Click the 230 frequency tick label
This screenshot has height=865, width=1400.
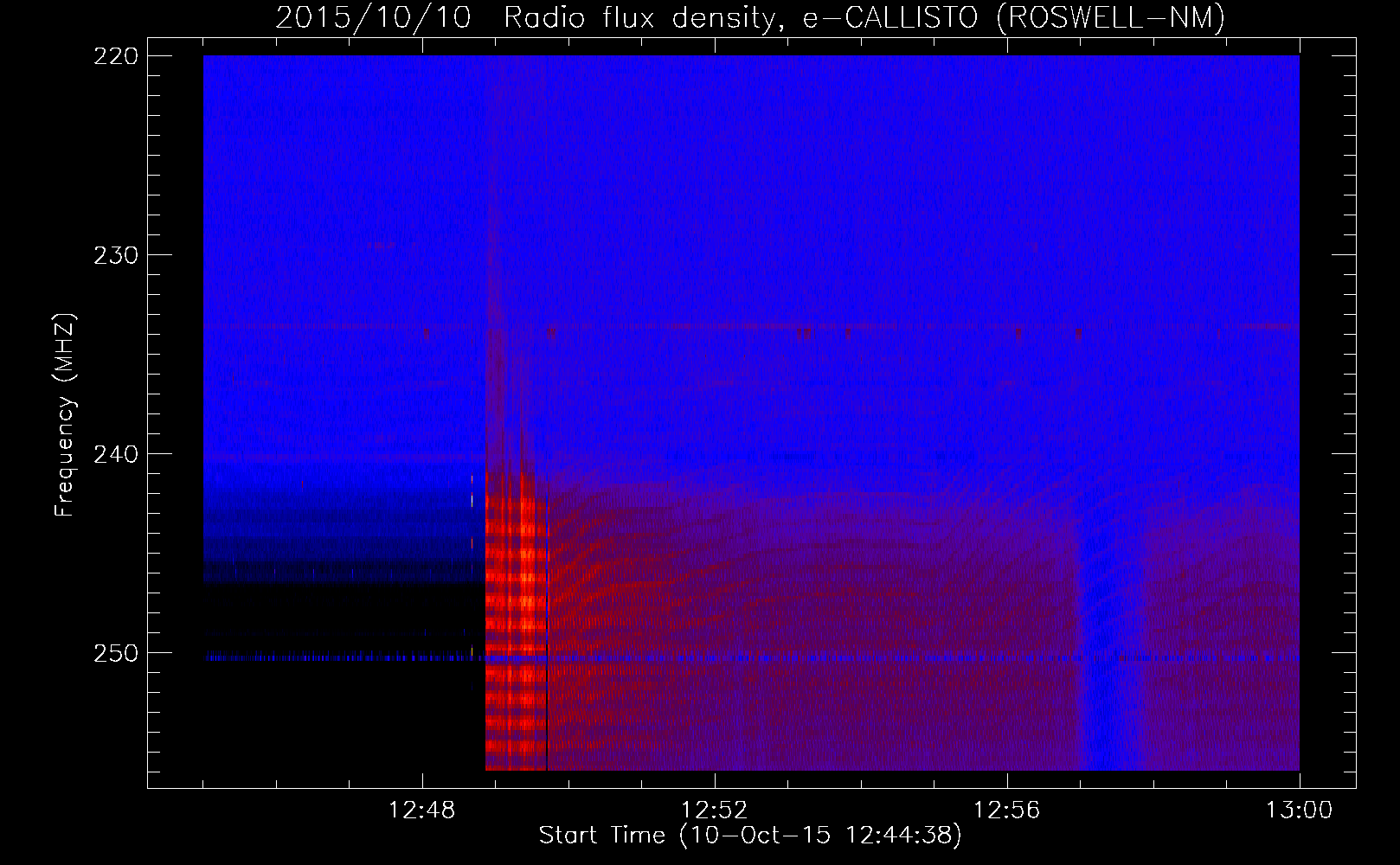point(115,255)
